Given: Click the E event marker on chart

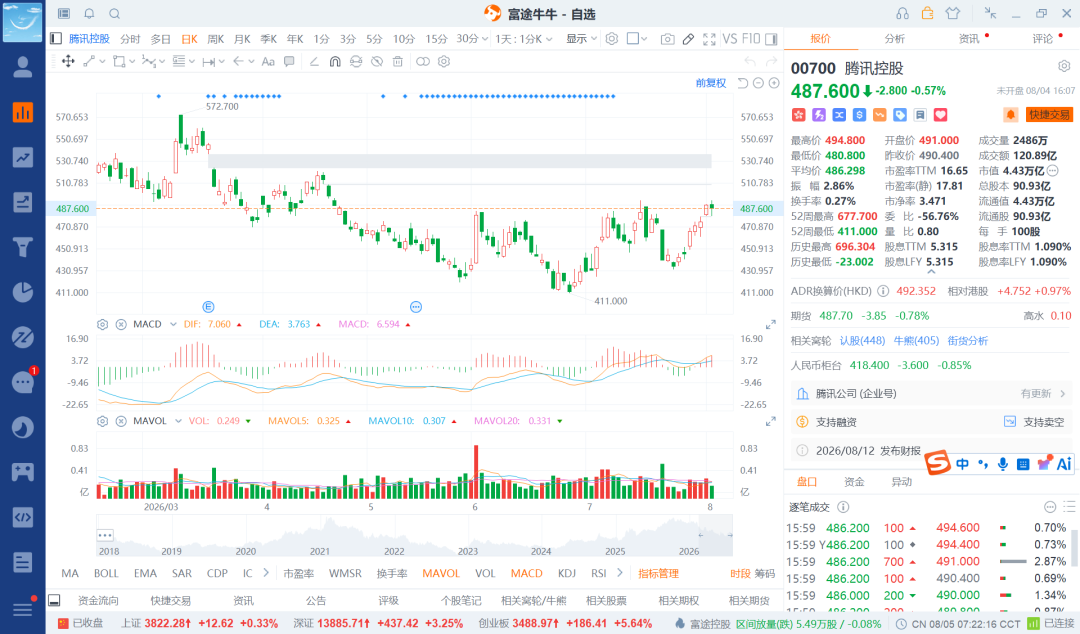Looking at the screenshot, I should point(208,307).
